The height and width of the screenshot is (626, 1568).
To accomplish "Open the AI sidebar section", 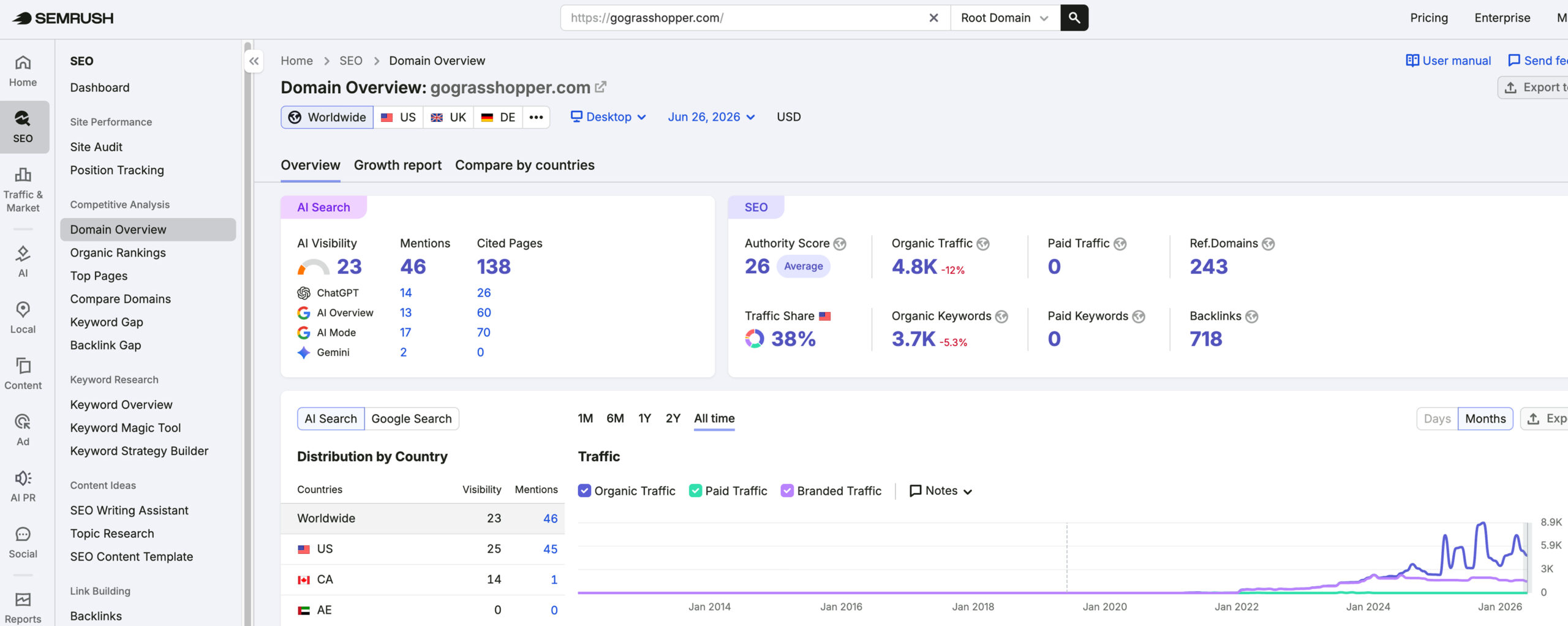I will pyautogui.click(x=23, y=262).
